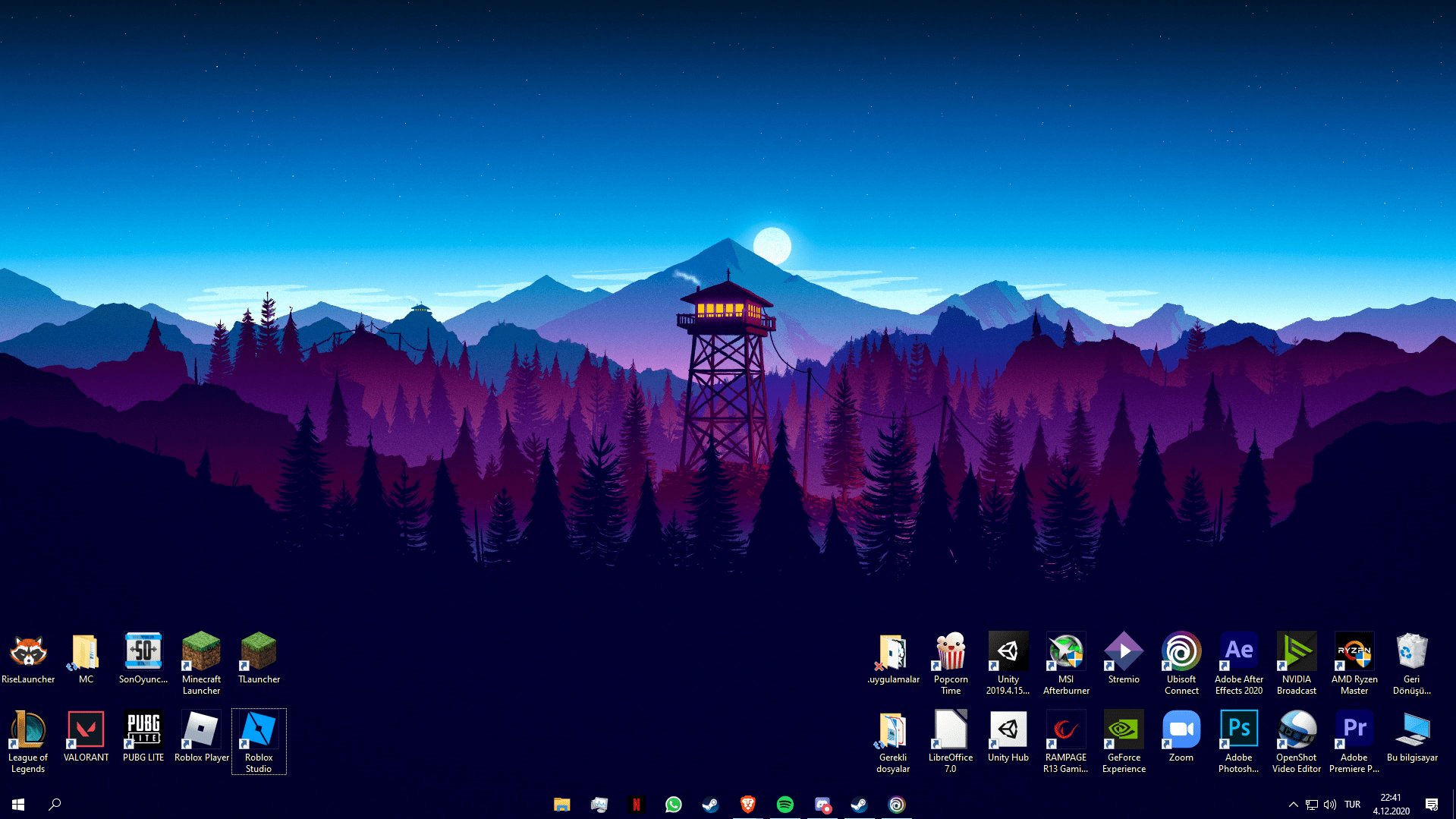The image size is (1456, 819).
Task: Select the Gerekli dosyalar folder
Action: [893, 742]
